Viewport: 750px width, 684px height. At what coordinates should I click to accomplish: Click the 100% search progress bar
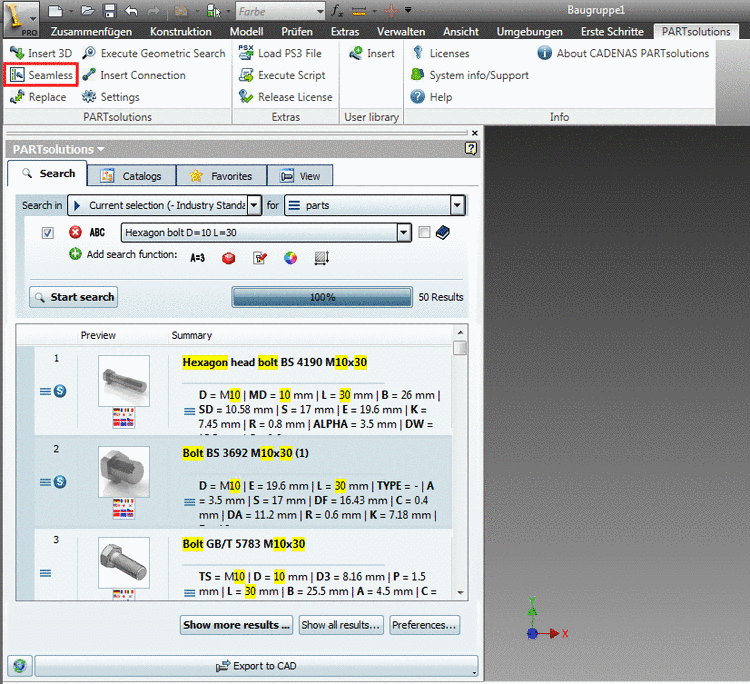(322, 297)
